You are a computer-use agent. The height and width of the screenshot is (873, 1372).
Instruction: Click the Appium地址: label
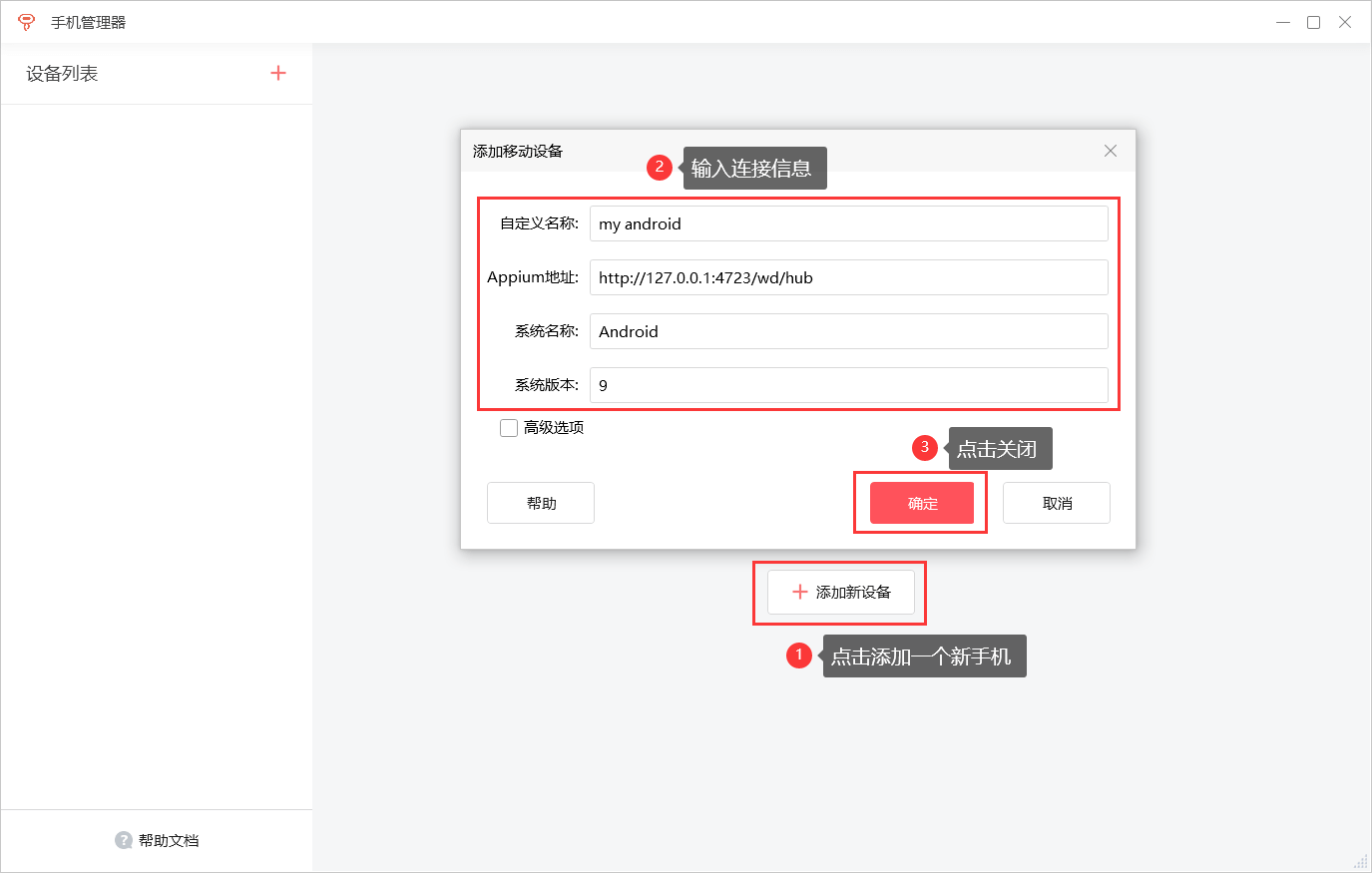pos(533,277)
